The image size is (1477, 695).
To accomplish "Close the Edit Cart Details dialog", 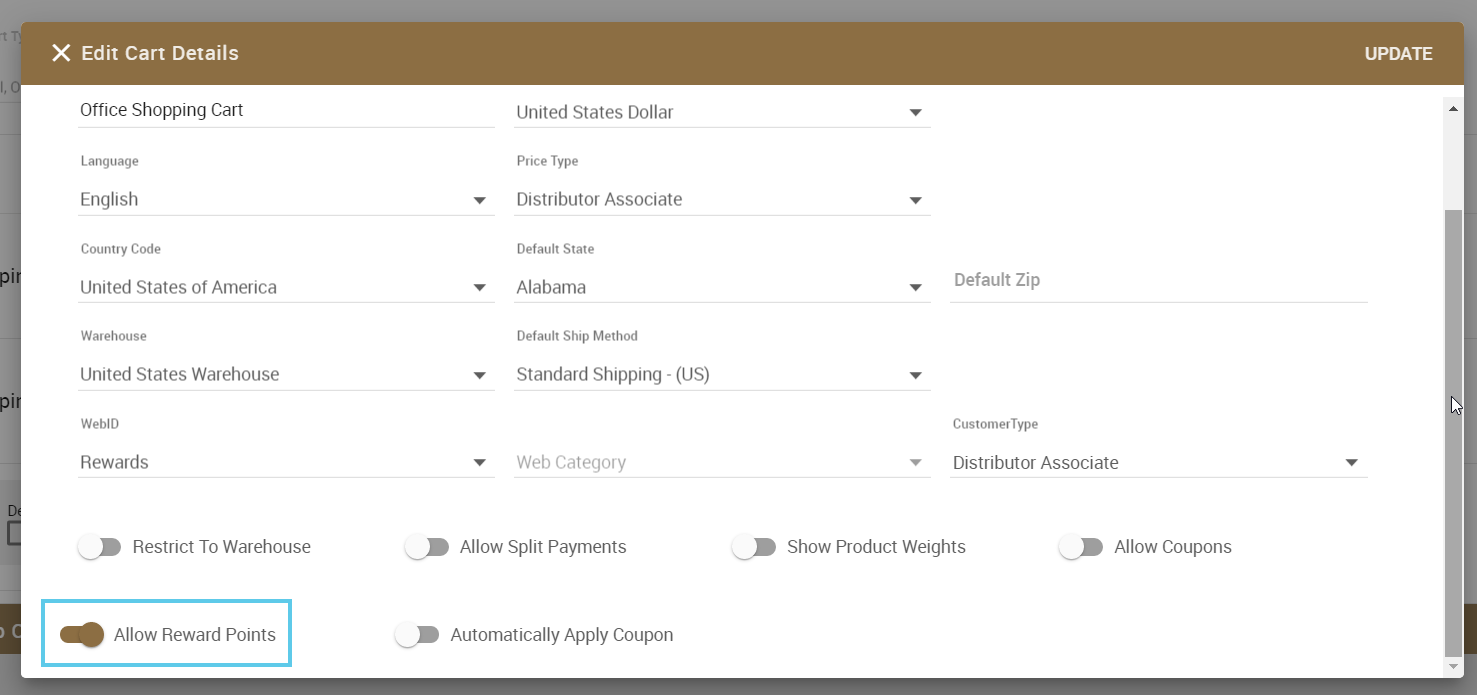I will pos(61,53).
